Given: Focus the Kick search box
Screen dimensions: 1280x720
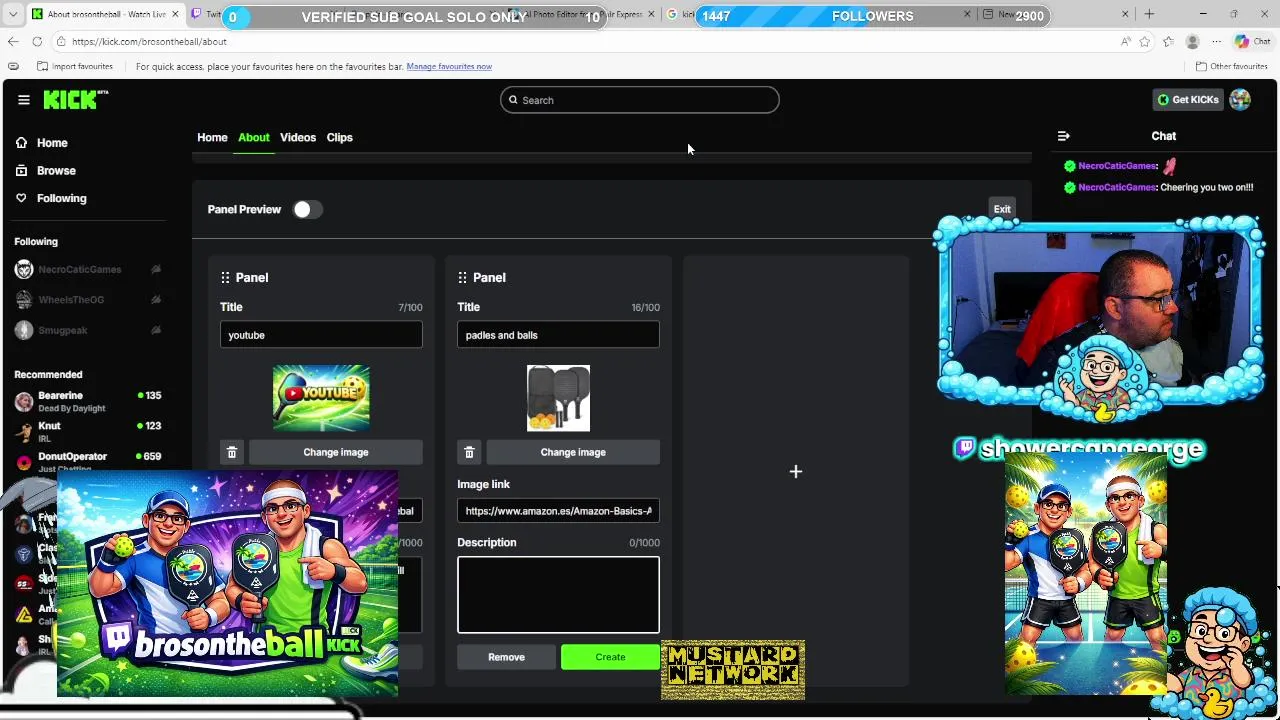Looking at the screenshot, I should tap(640, 100).
